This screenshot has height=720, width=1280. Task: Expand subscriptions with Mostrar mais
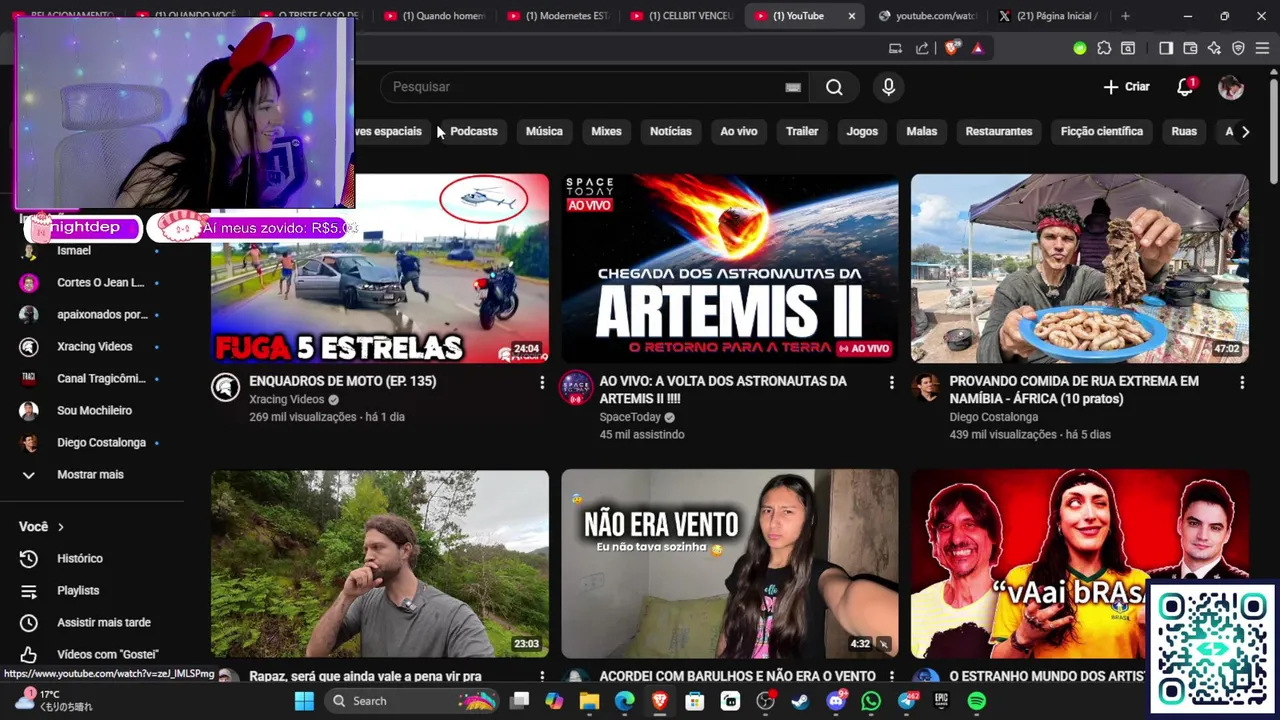[x=90, y=474]
